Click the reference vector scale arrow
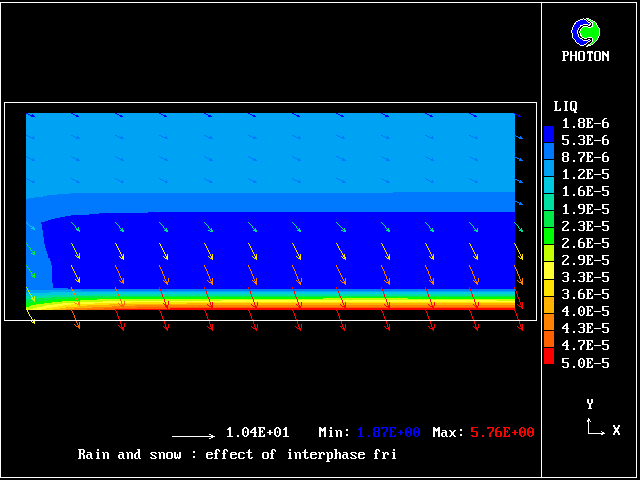 [x=193, y=436]
